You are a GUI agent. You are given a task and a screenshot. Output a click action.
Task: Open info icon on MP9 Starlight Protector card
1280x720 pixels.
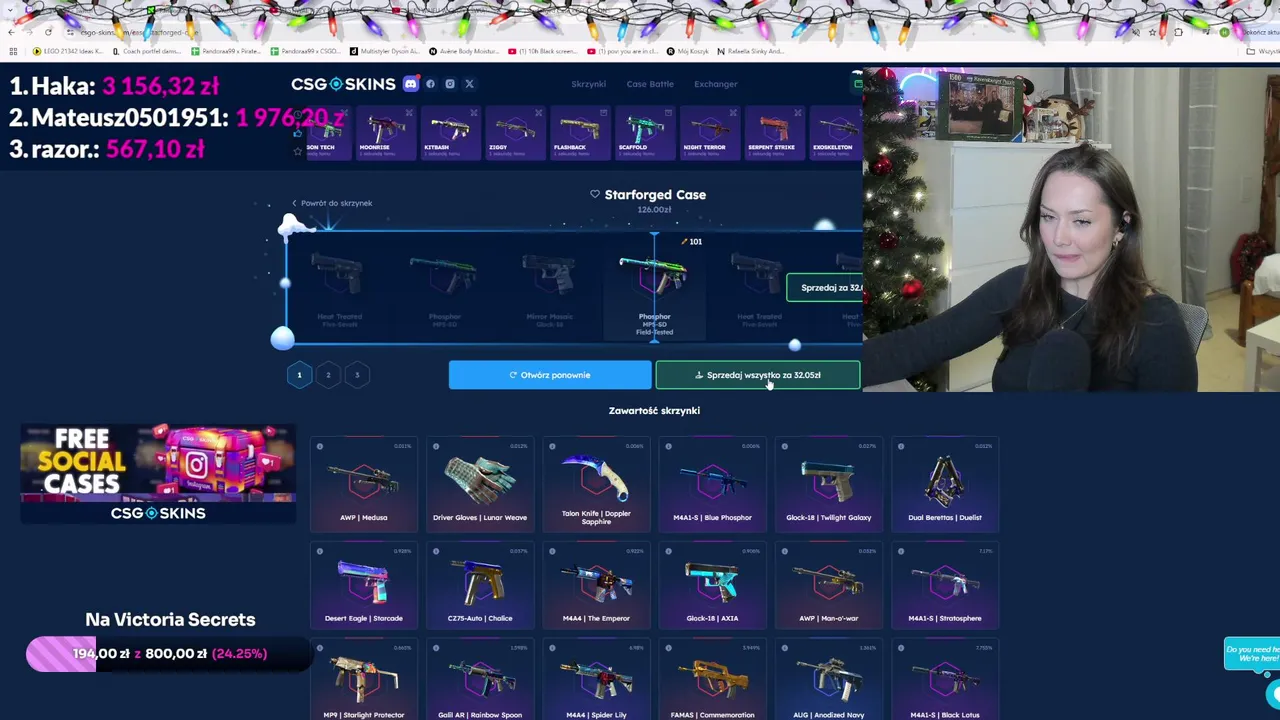point(320,648)
